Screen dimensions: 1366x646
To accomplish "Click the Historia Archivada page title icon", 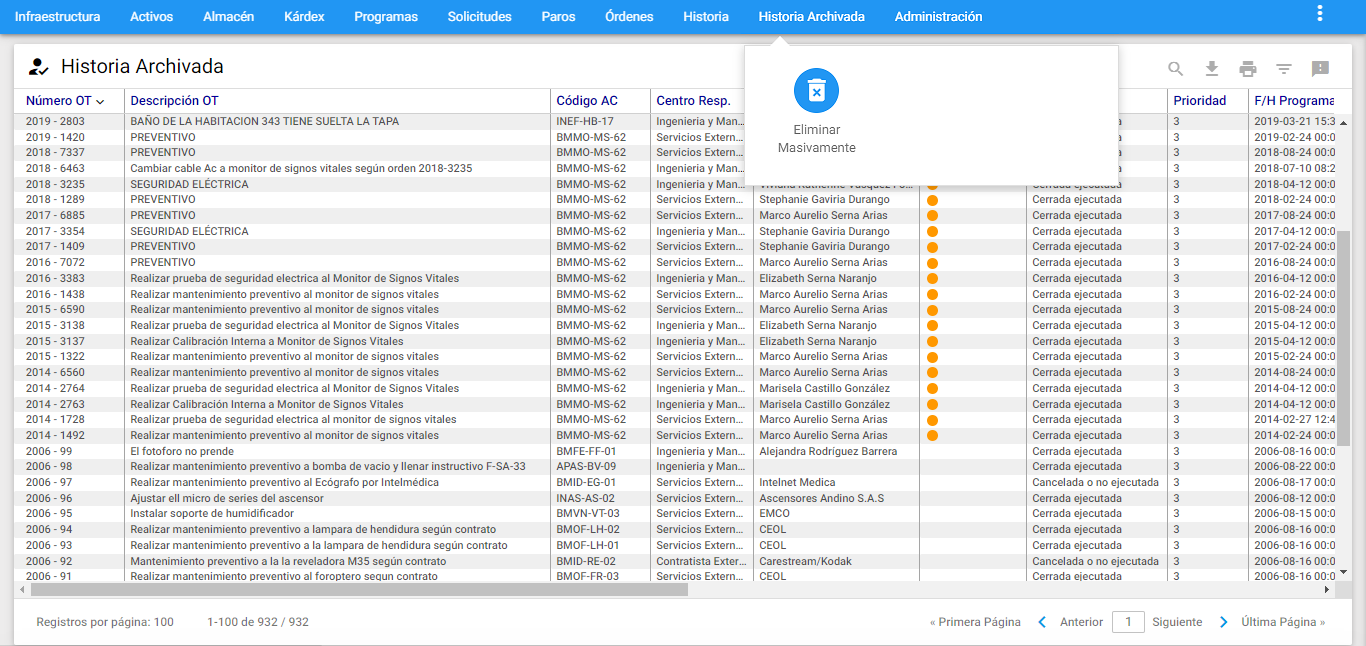I will (x=38, y=67).
